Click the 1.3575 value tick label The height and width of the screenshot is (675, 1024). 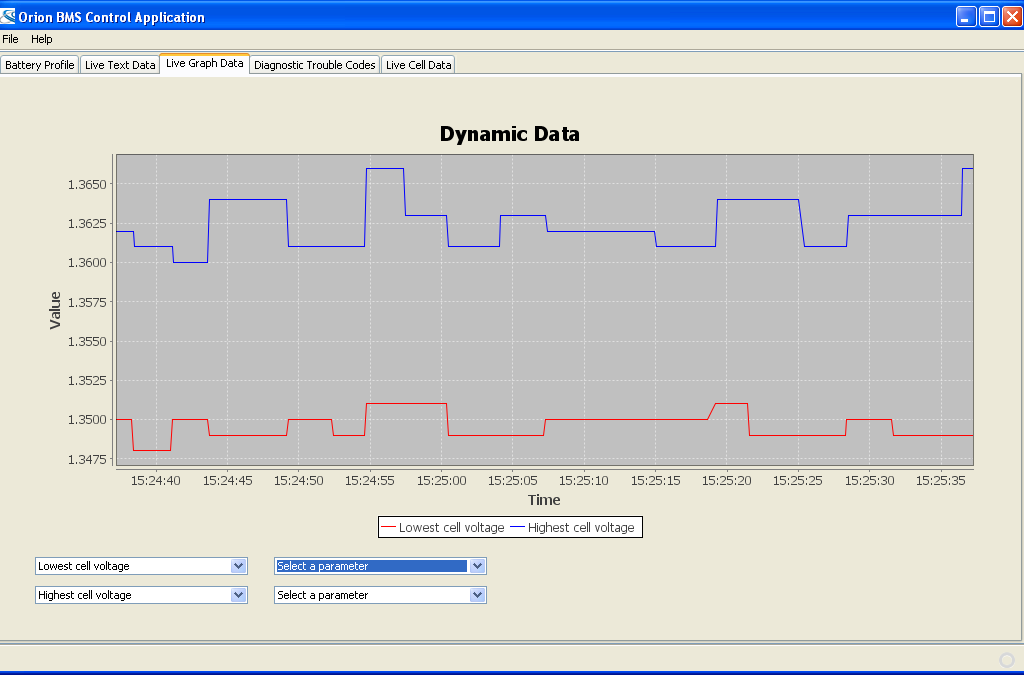click(x=87, y=302)
